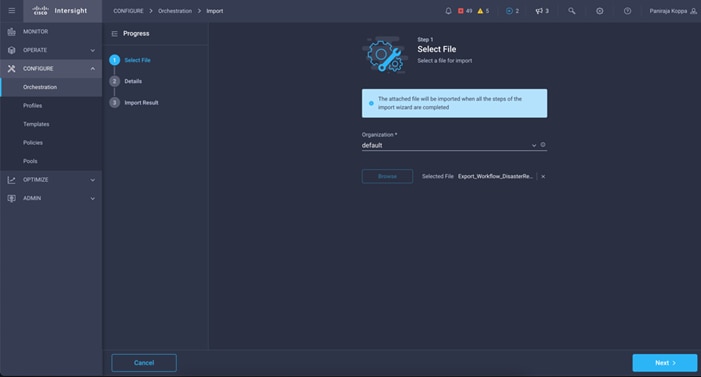Click the Cancel button
This screenshot has height=377, width=701.
click(x=144, y=363)
